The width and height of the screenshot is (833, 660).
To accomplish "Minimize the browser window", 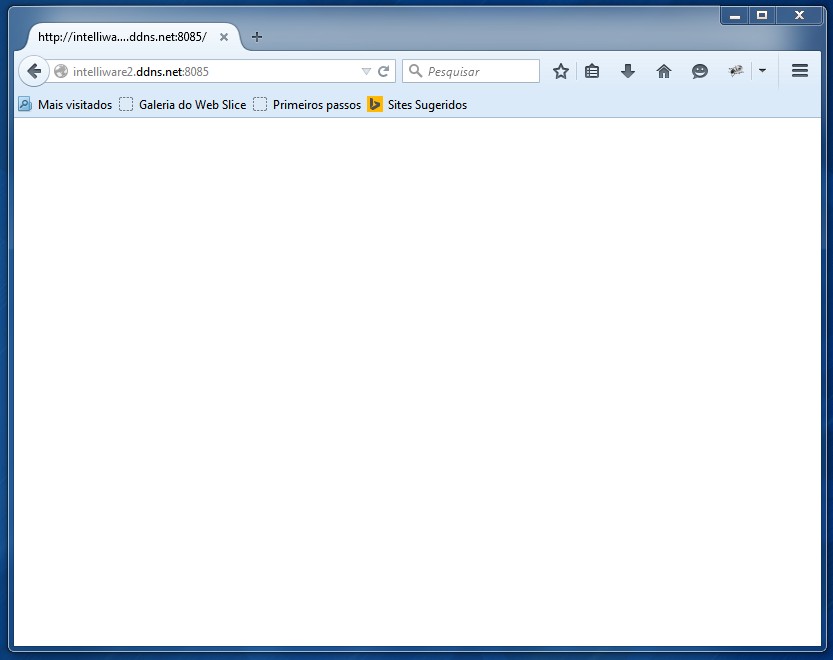I will tap(735, 15).
